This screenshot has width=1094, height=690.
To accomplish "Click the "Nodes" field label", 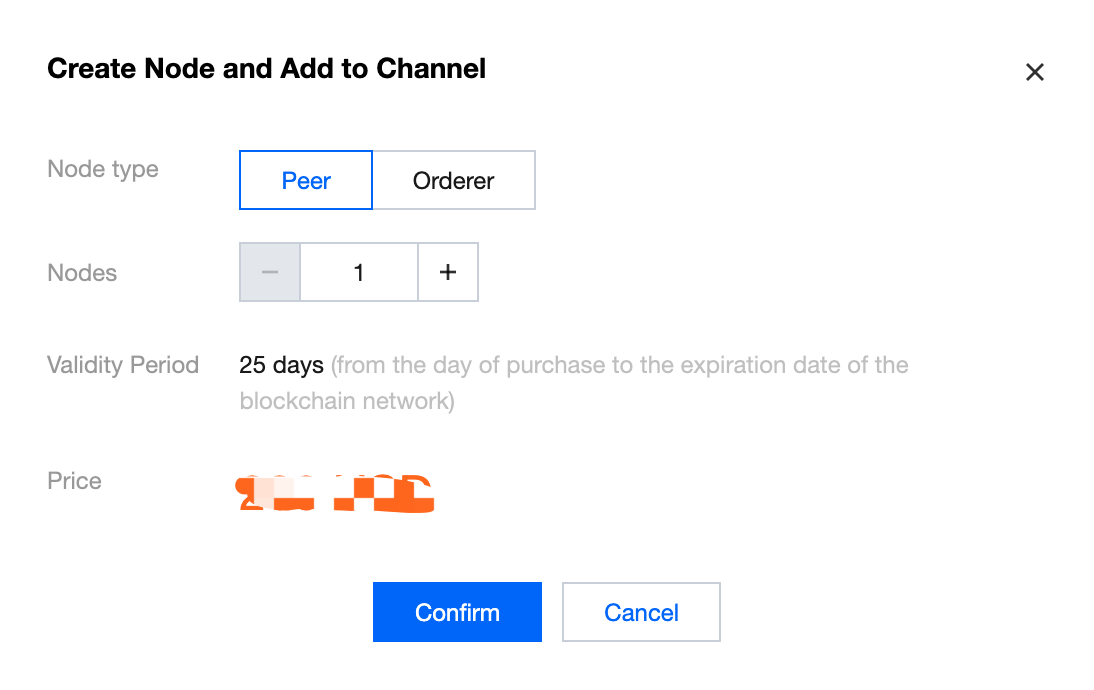I will point(82,273).
